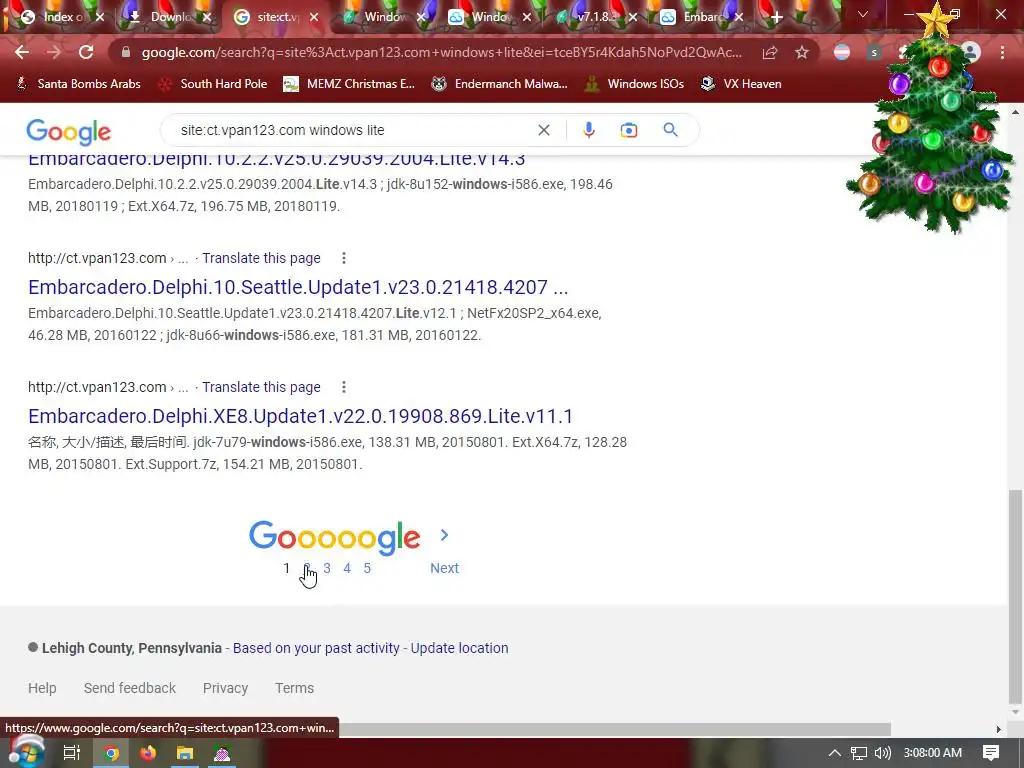Open 'Santa Bombs Arabs' bookmark
Image resolution: width=1024 pixels, height=768 pixels.
tap(78, 84)
